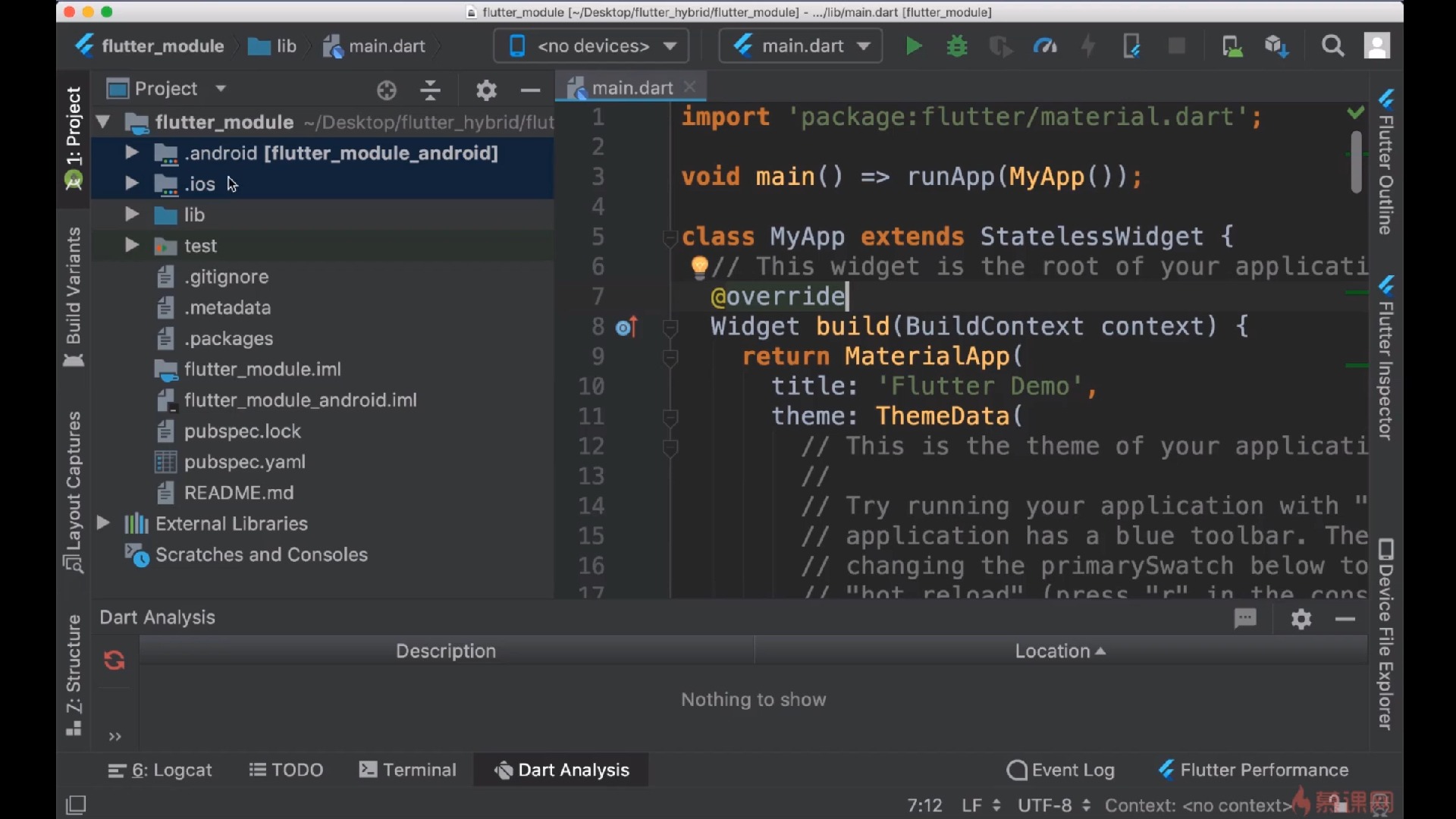Hide the Dart Analysis panel

pyautogui.click(x=1345, y=620)
